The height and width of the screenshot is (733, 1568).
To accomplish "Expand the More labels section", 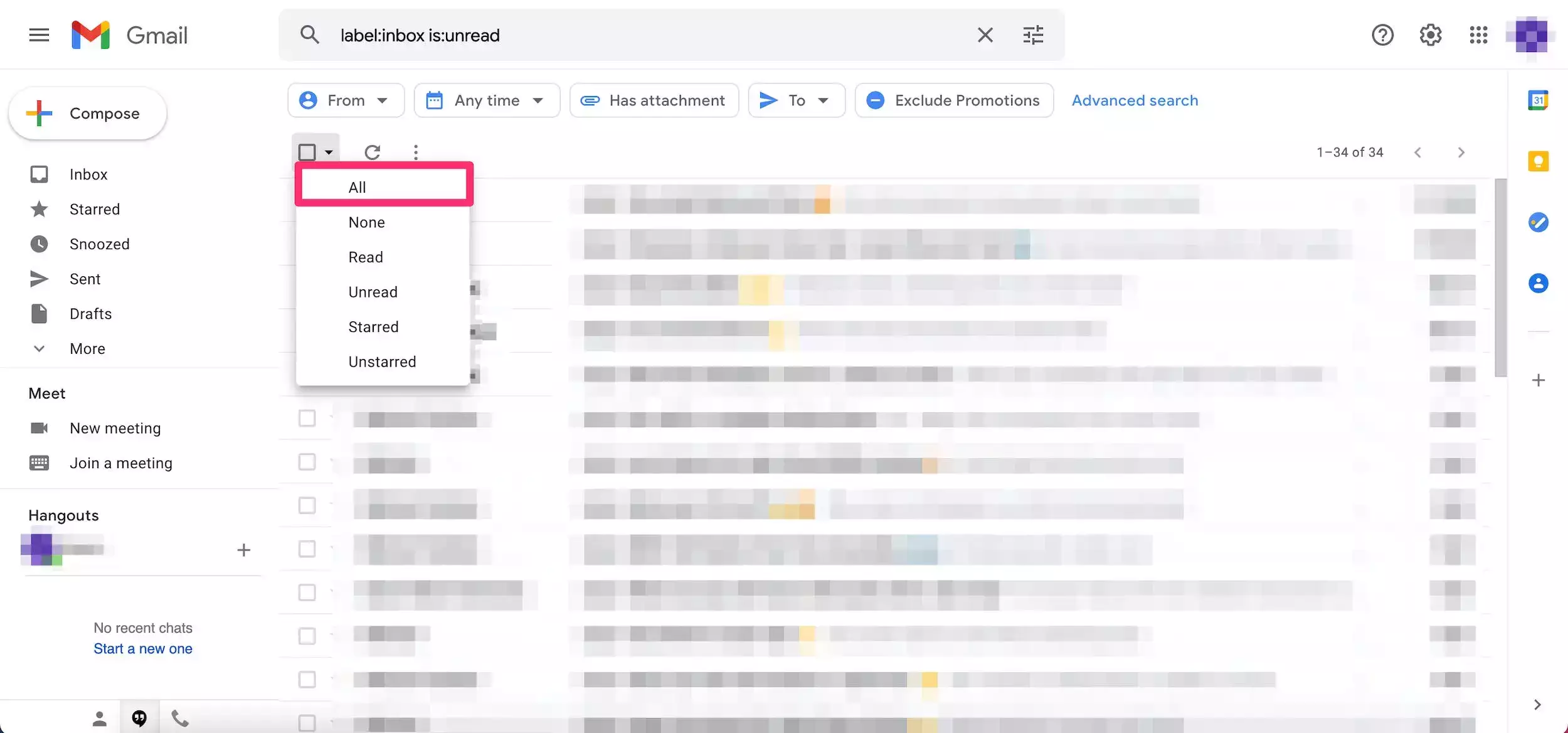I will coord(87,349).
